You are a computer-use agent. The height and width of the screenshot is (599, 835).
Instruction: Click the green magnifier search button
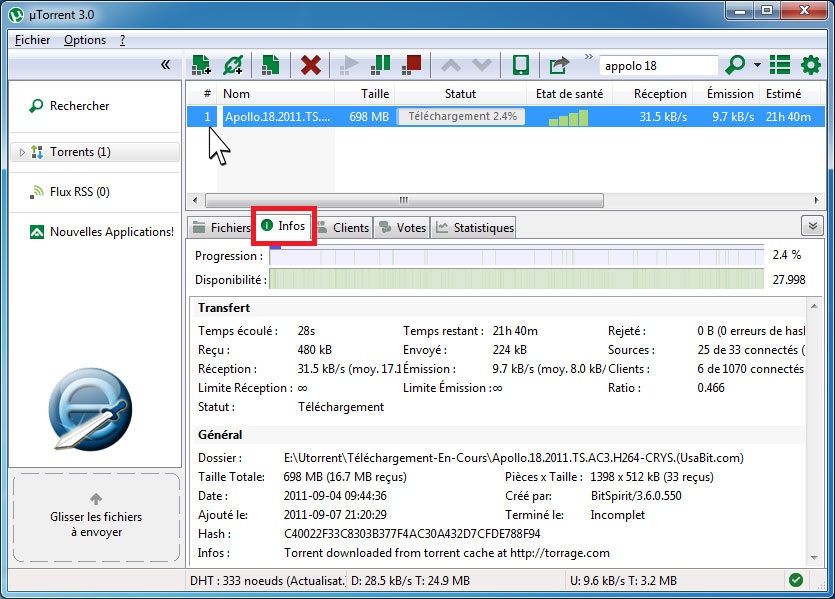point(735,65)
